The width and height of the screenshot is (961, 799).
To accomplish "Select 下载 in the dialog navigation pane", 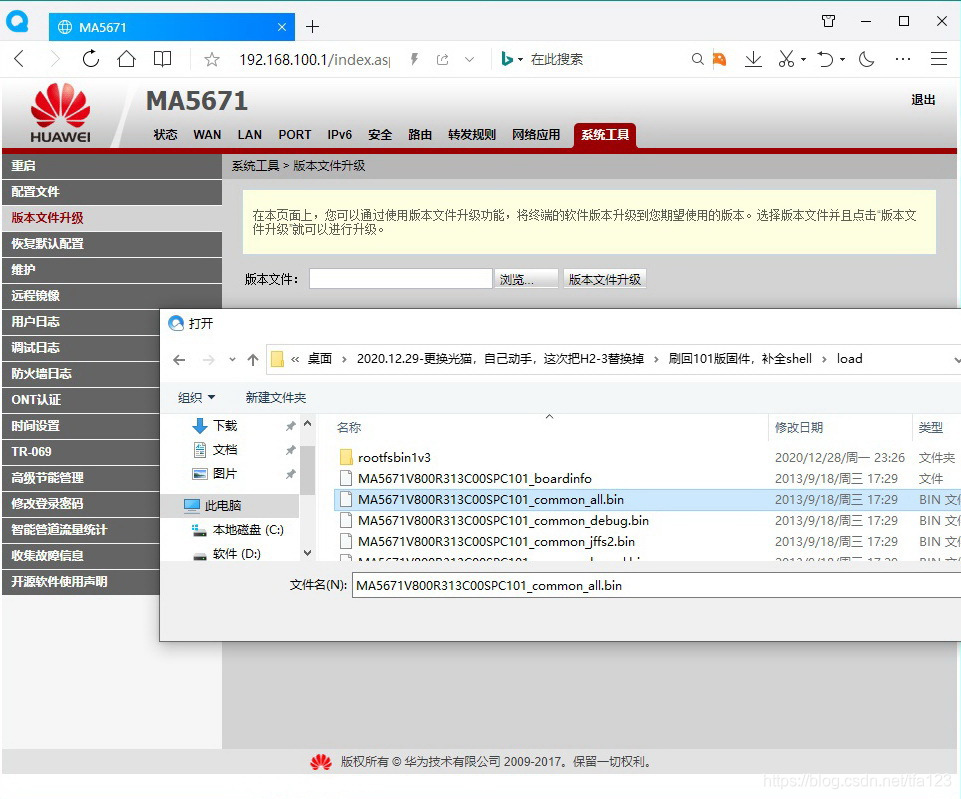I will (225, 426).
